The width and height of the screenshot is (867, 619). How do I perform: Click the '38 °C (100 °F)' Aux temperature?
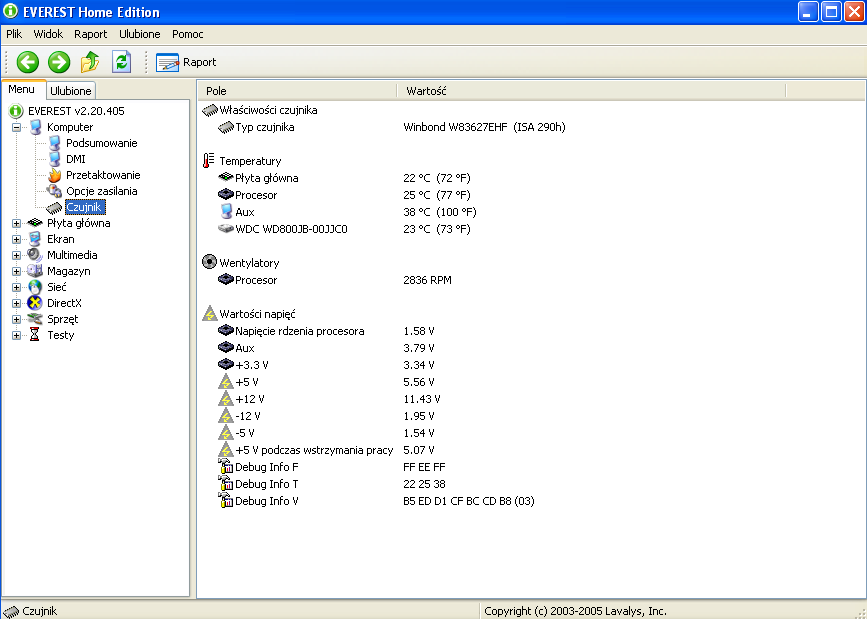point(440,213)
